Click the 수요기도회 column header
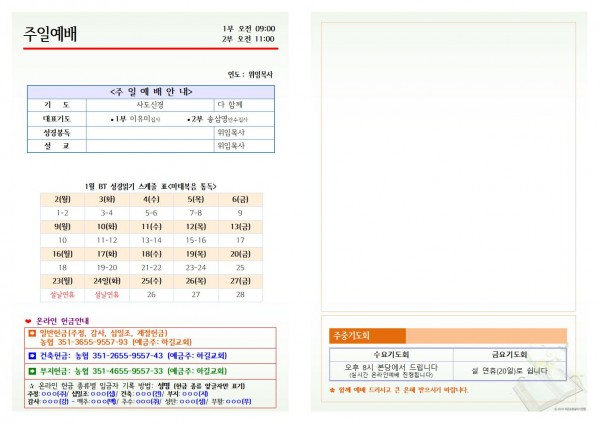The width and height of the screenshot is (600, 424). 390,354
